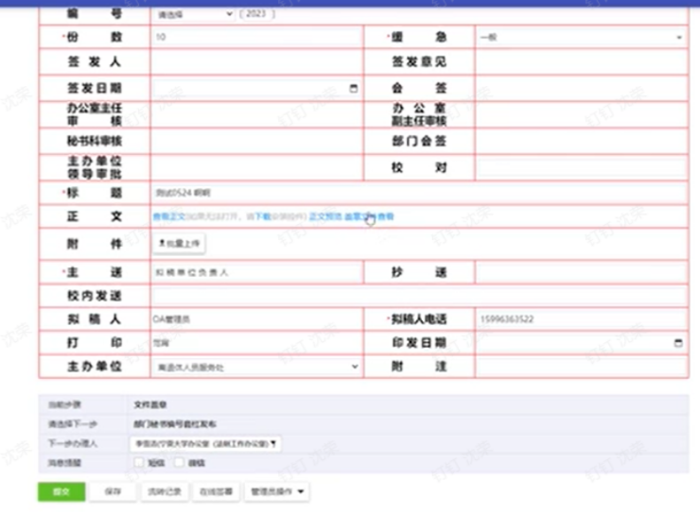
Task: Focus the 份数 copies input field
Action: coord(255,37)
